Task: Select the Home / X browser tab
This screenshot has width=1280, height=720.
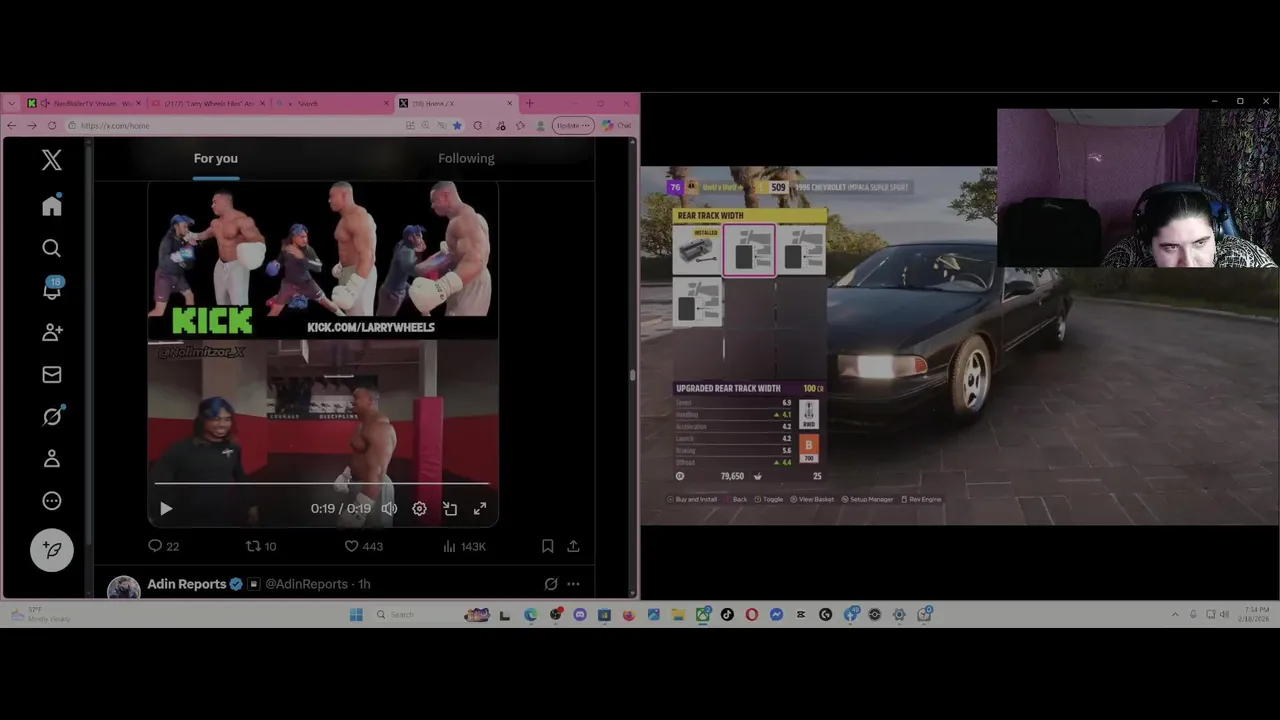Action: tap(457, 103)
